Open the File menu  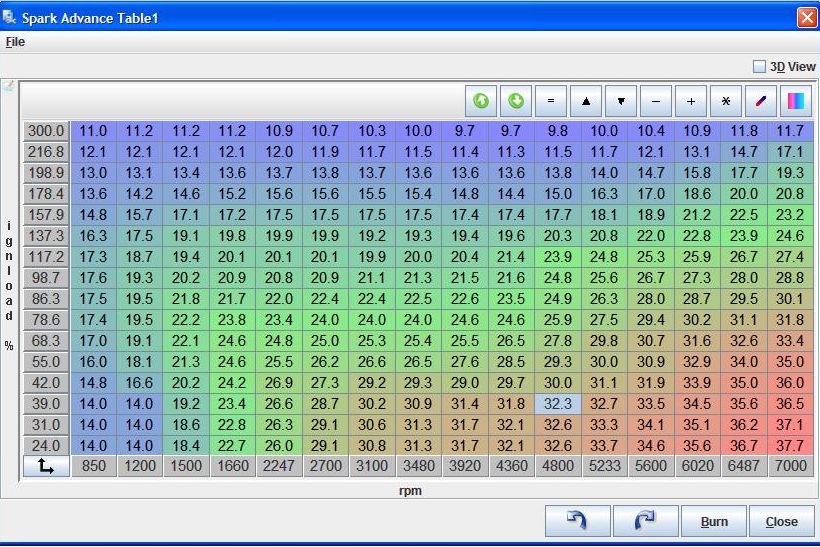pyautogui.click(x=15, y=42)
